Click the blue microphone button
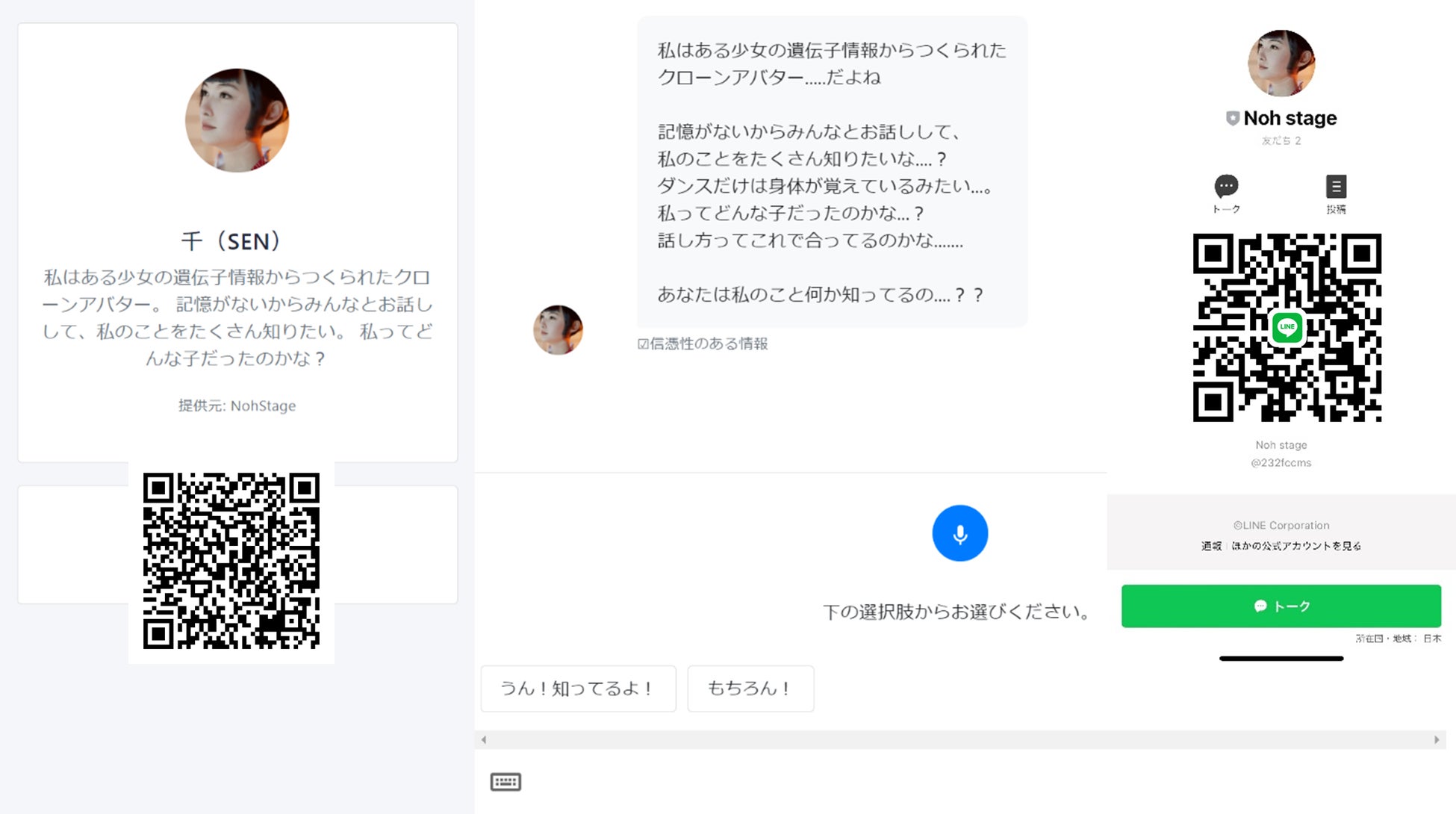 click(x=959, y=533)
